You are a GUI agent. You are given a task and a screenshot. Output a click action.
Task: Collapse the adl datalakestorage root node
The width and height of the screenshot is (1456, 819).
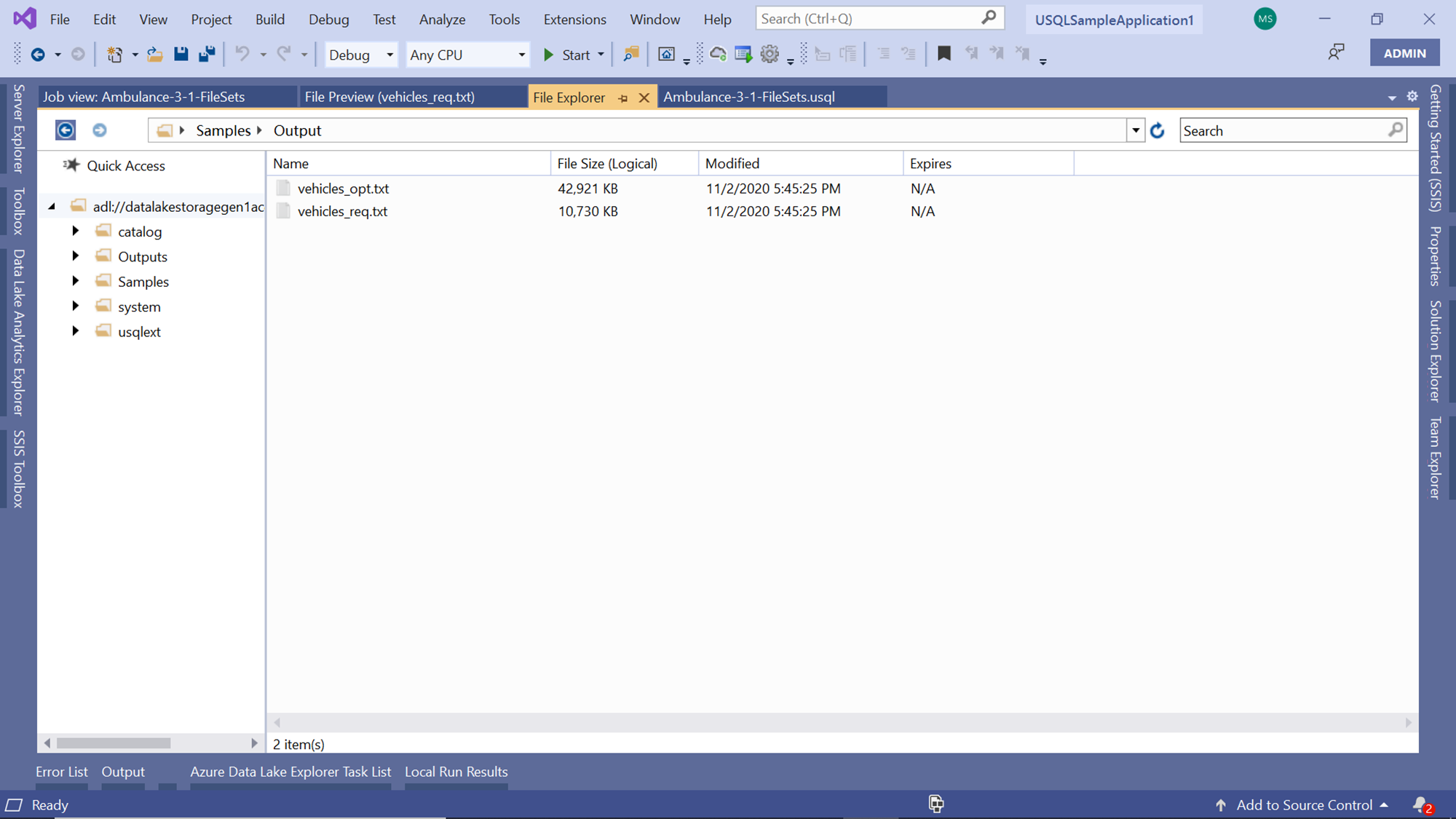click(52, 207)
